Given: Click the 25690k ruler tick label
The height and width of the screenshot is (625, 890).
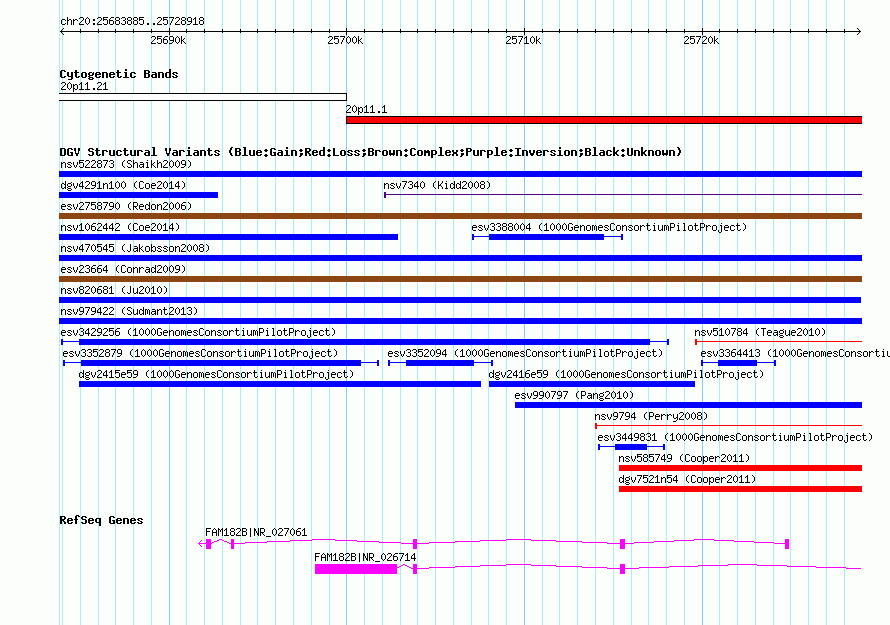Looking at the screenshot, I should click(168, 40).
